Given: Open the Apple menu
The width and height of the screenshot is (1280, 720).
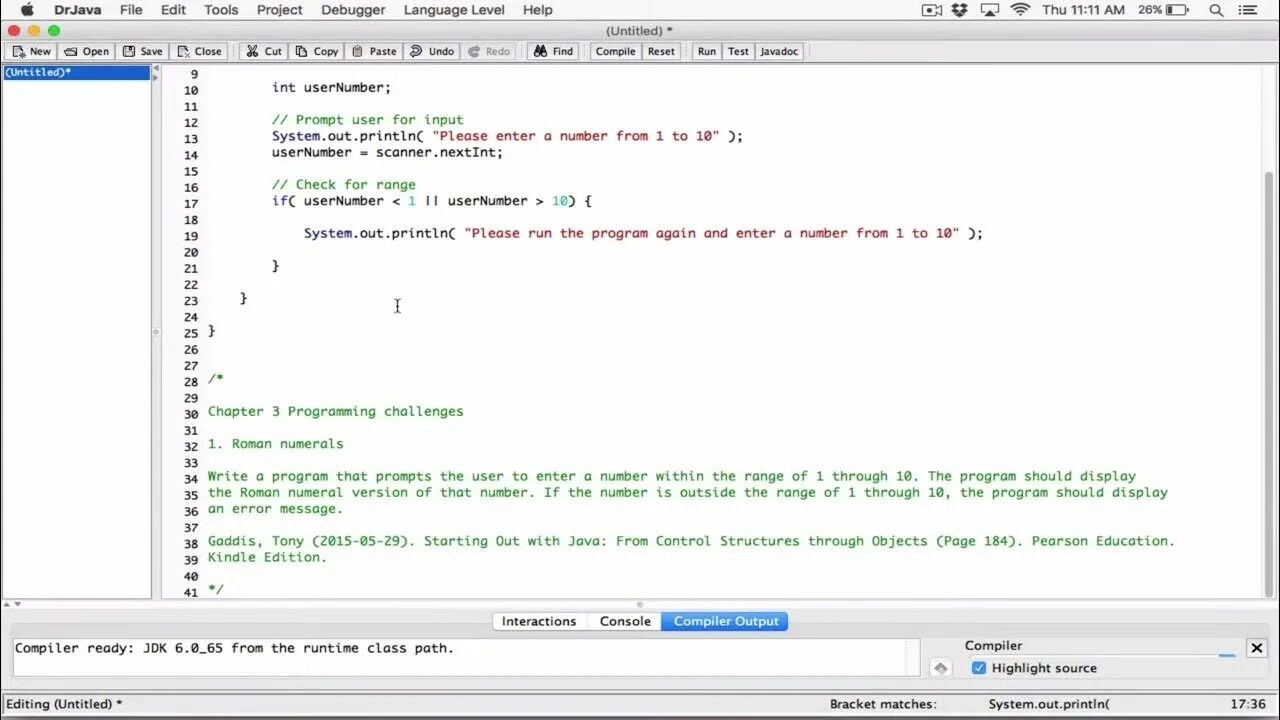Looking at the screenshot, I should [x=27, y=10].
